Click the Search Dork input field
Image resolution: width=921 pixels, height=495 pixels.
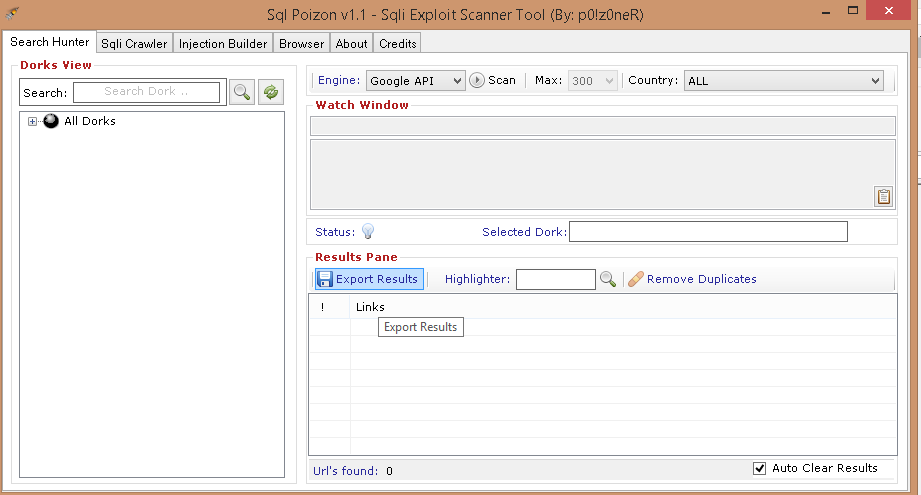pos(146,92)
